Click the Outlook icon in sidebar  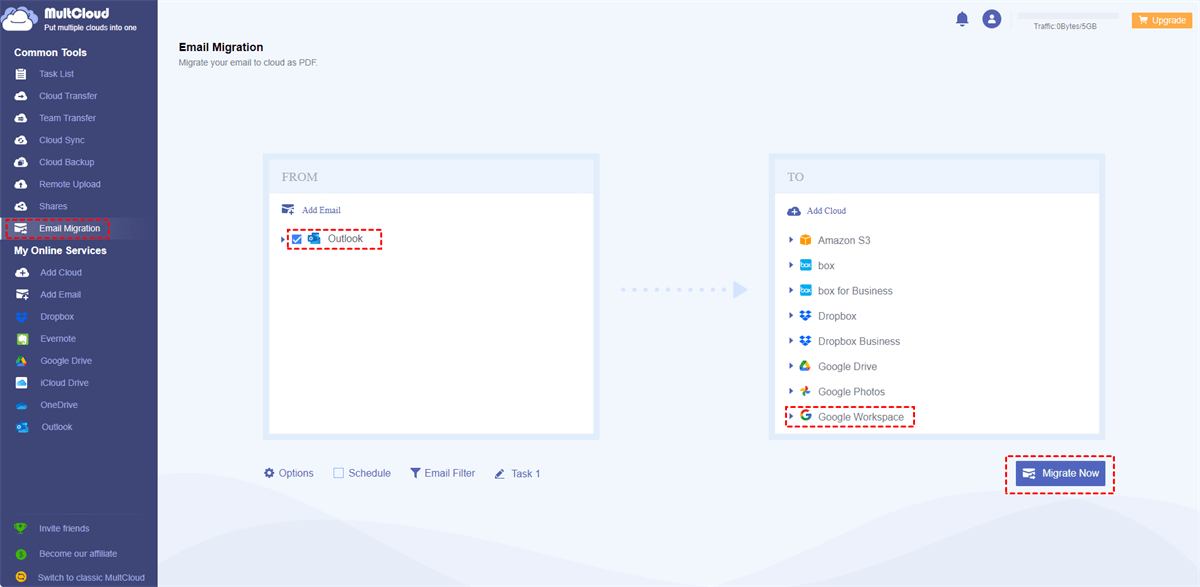pos(21,427)
